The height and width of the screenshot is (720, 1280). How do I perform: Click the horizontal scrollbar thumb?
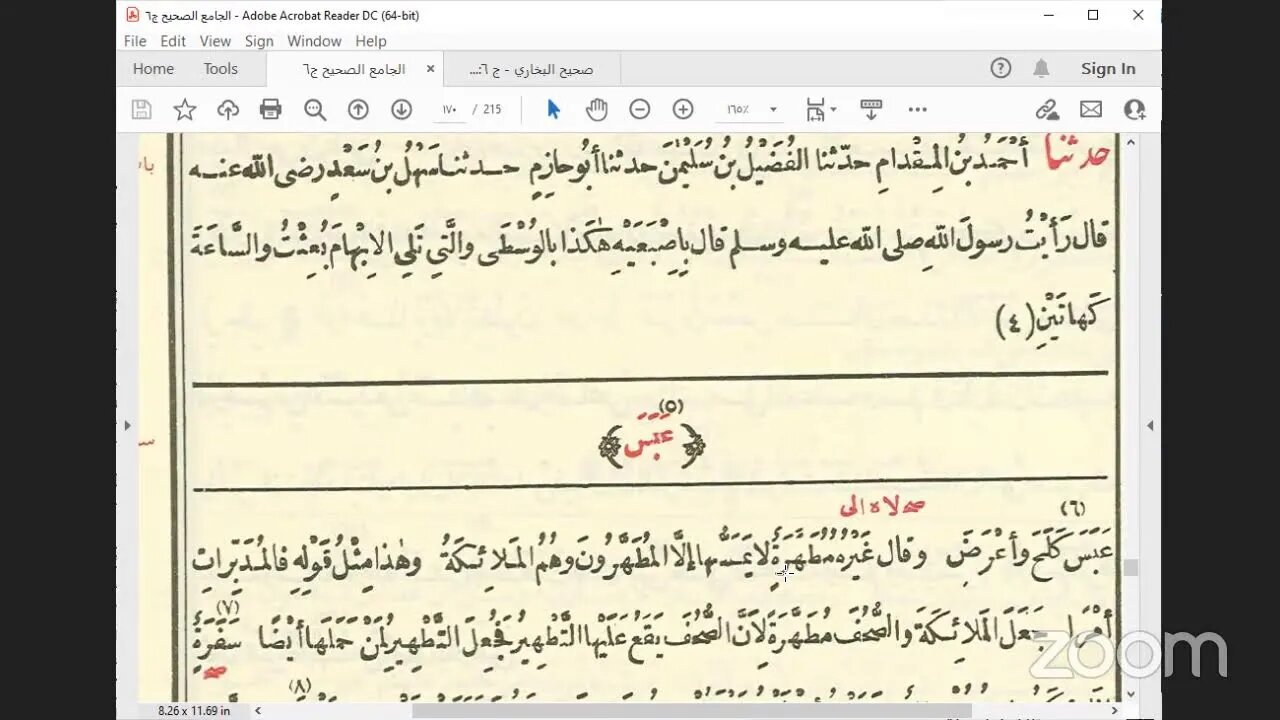click(691, 711)
